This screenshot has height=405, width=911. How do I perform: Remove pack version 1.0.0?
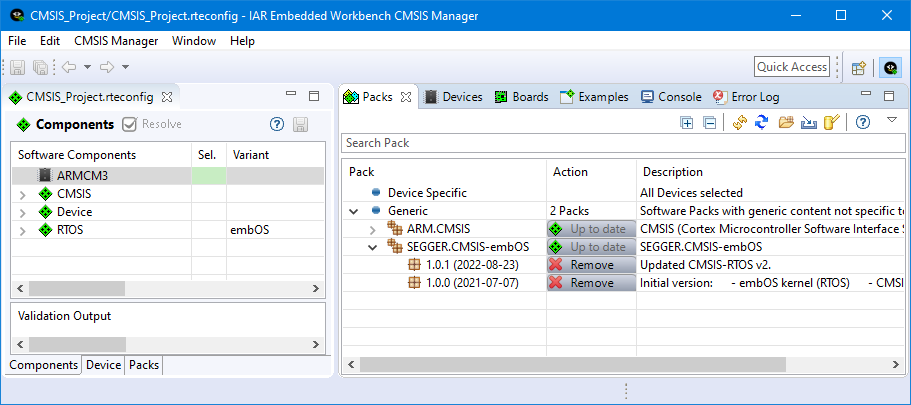pos(591,283)
